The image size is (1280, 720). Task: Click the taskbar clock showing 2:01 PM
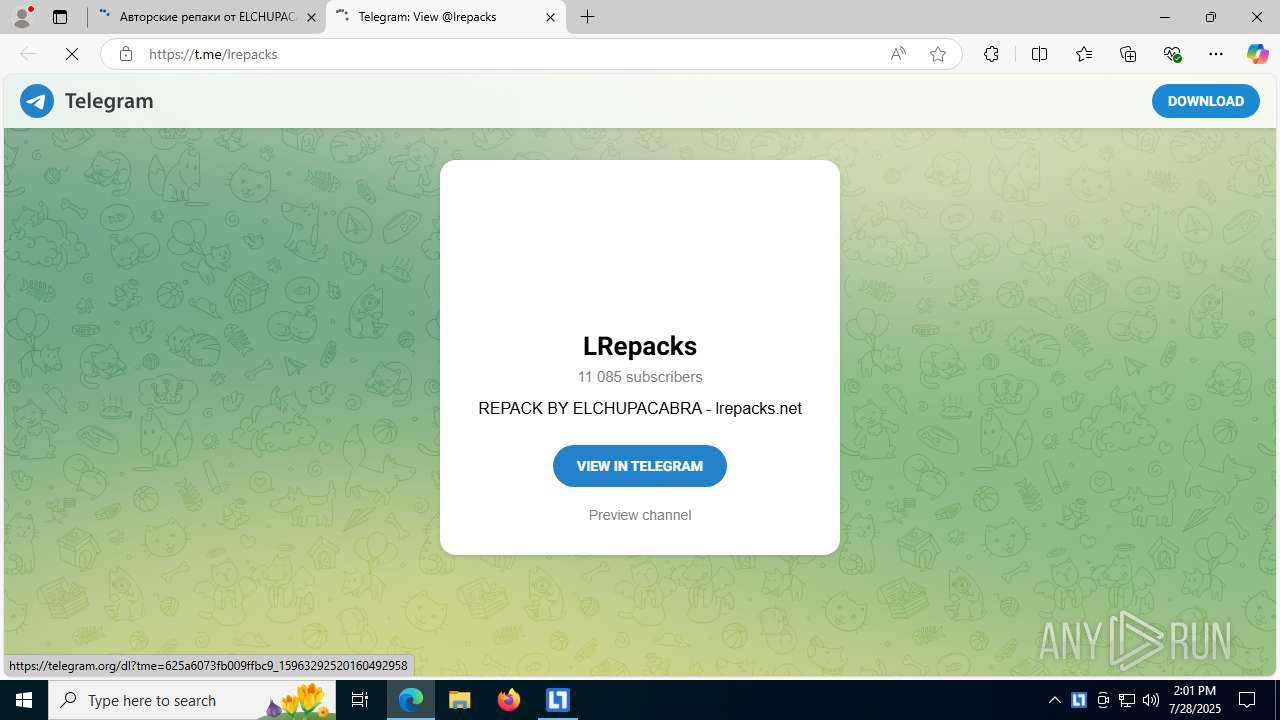click(x=1194, y=700)
